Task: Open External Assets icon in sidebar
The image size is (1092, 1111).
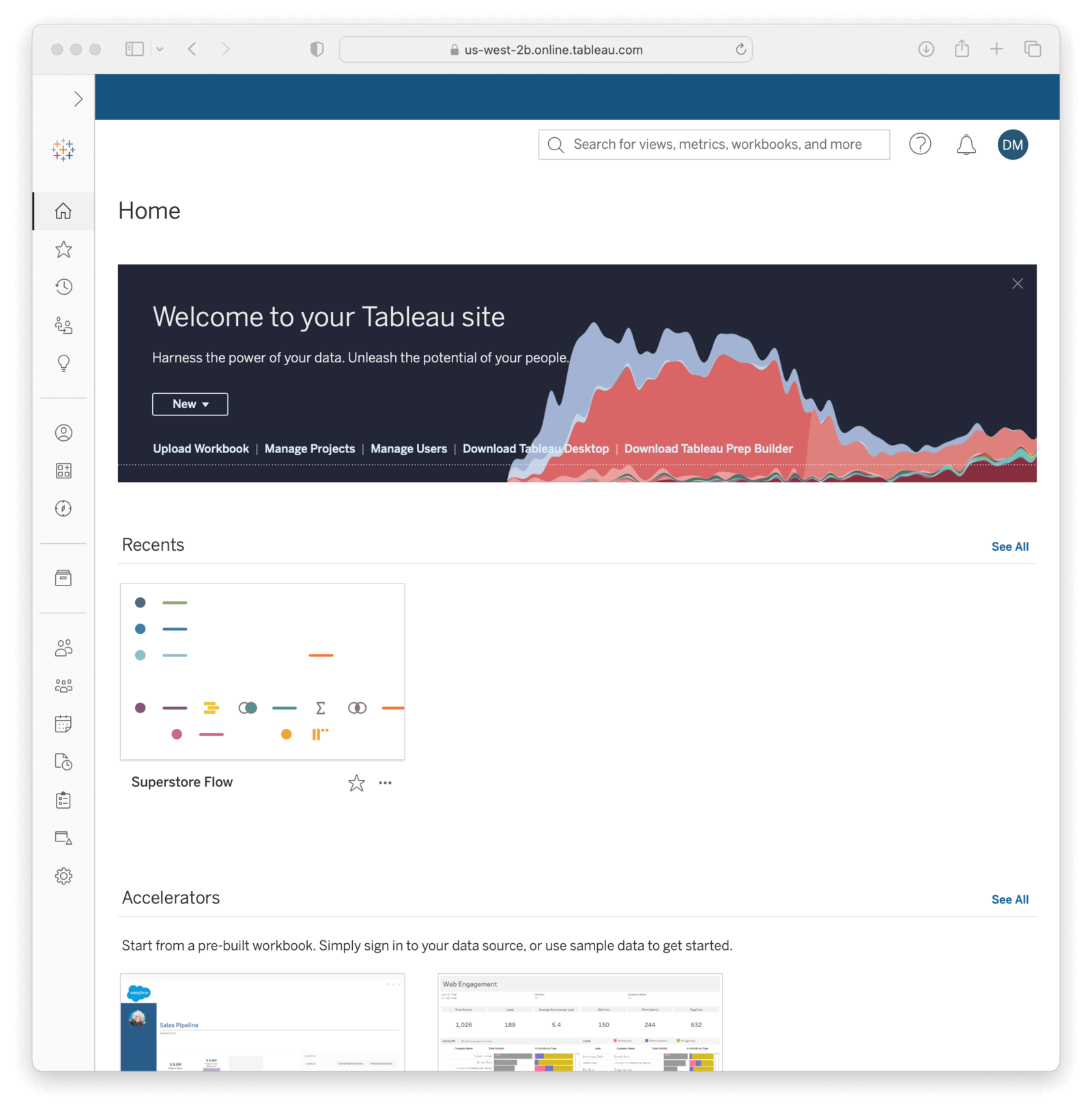Action: [x=63, y=578]
